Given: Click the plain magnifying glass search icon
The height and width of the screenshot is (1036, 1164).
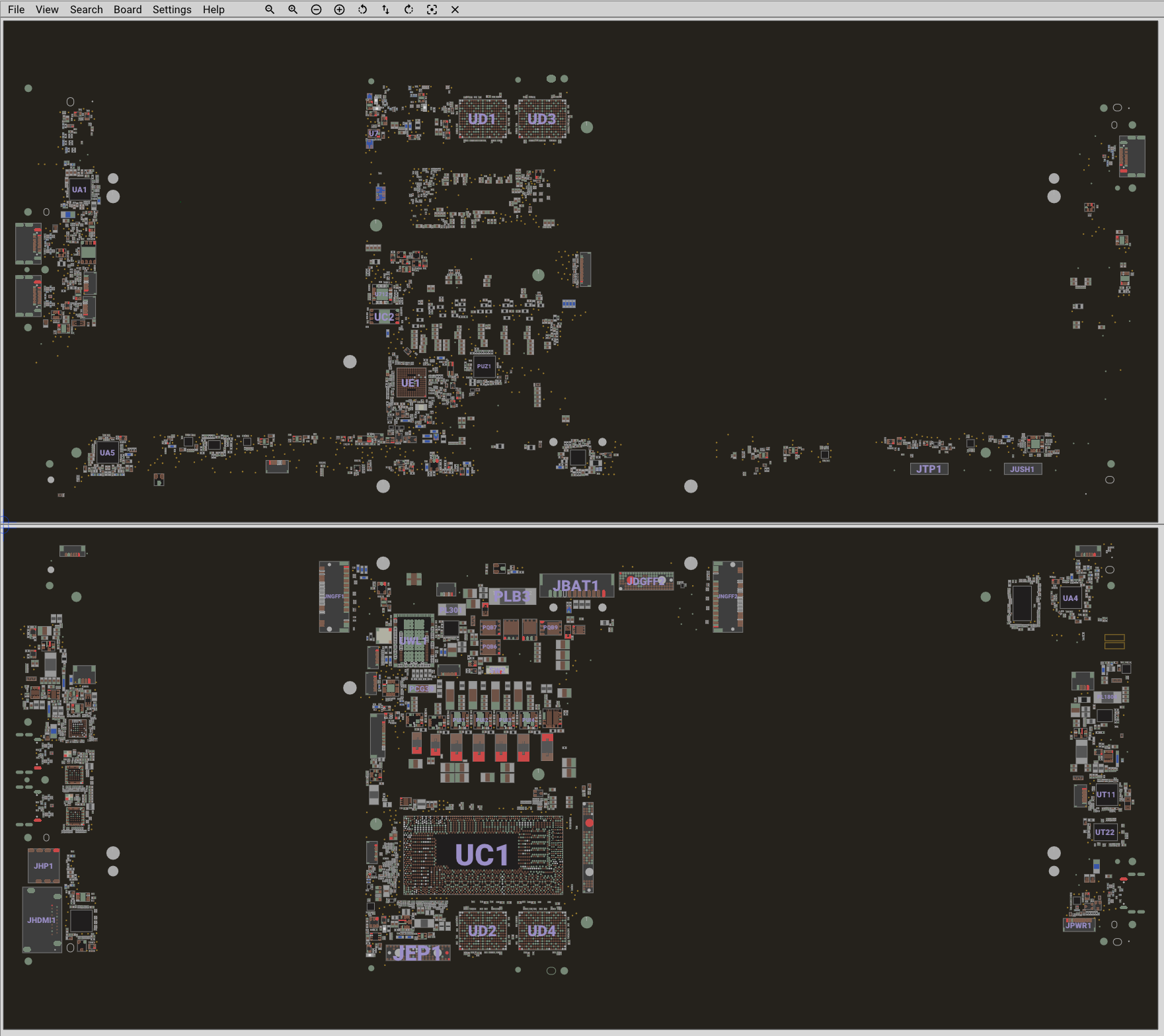Looking at the screenshot, I should (270, 10).
